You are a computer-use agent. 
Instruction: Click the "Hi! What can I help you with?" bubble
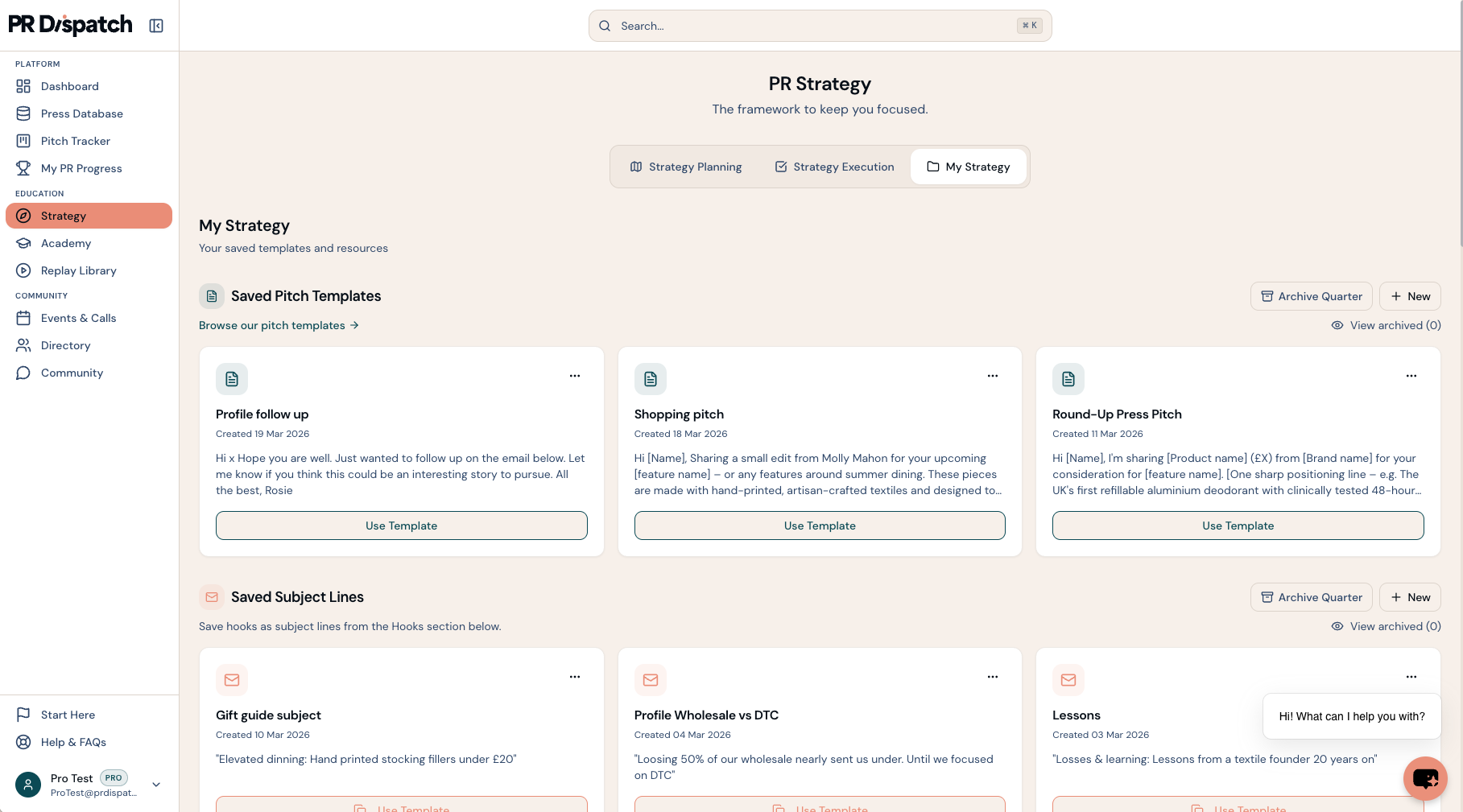[1352, 716]
